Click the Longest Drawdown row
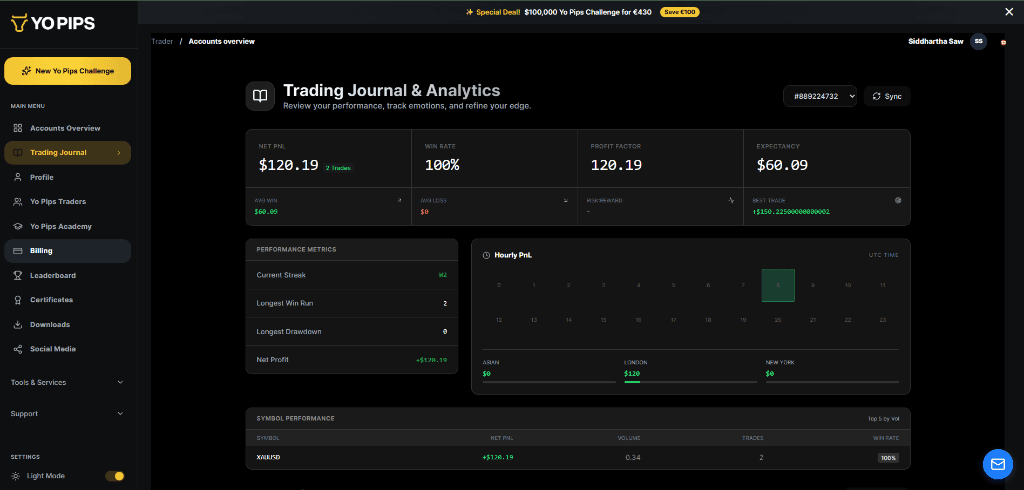 pos(352,331)
